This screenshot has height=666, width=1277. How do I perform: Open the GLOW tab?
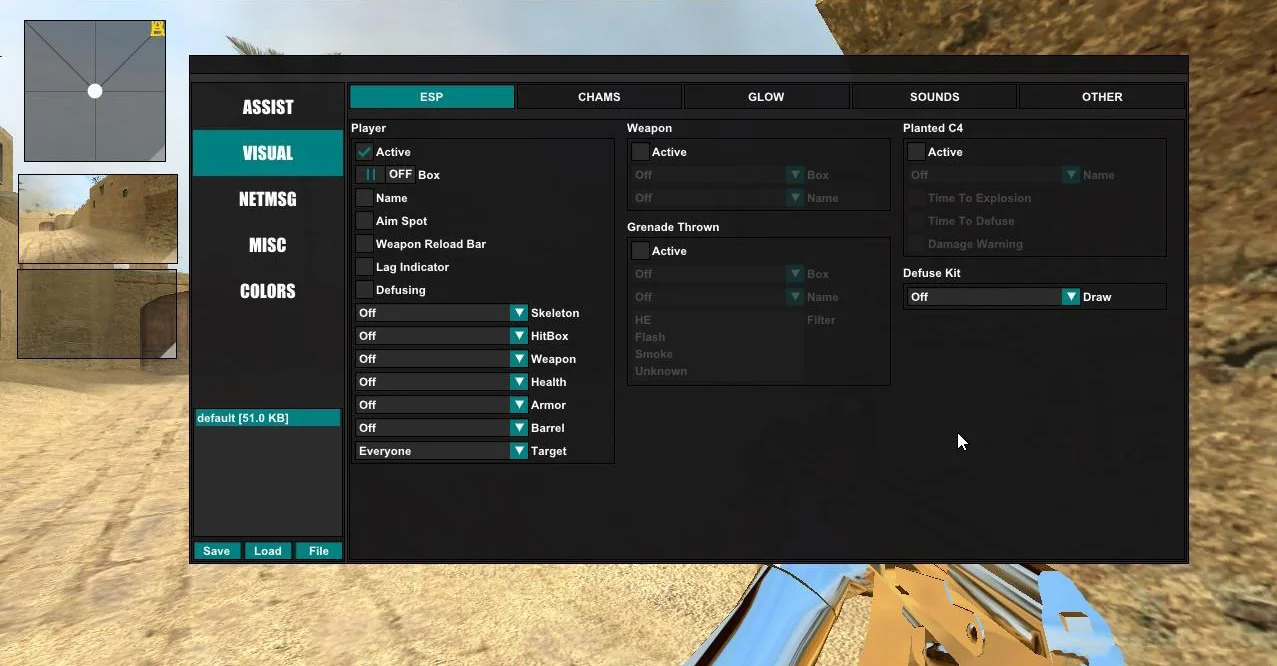[x=766, y=97]
